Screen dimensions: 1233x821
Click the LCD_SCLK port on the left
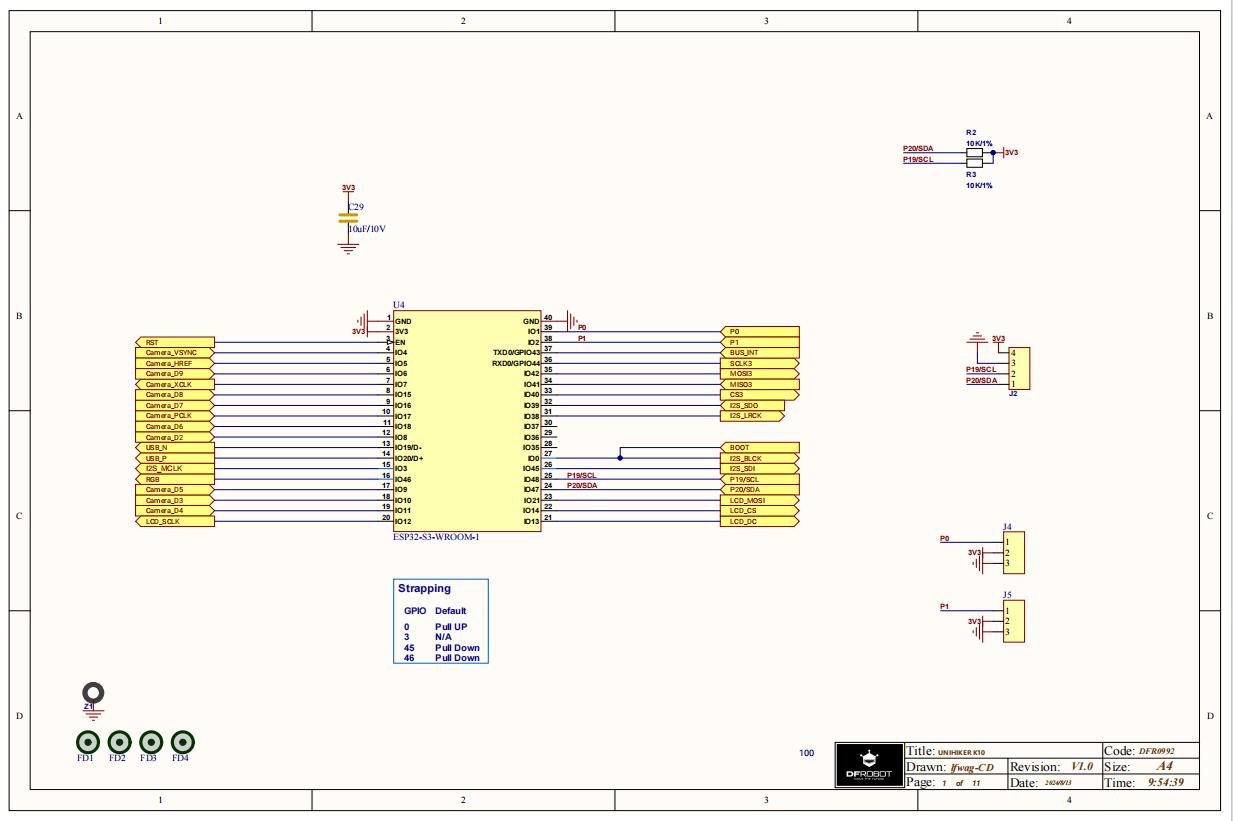pyautogui.click(x=174, y=521)
